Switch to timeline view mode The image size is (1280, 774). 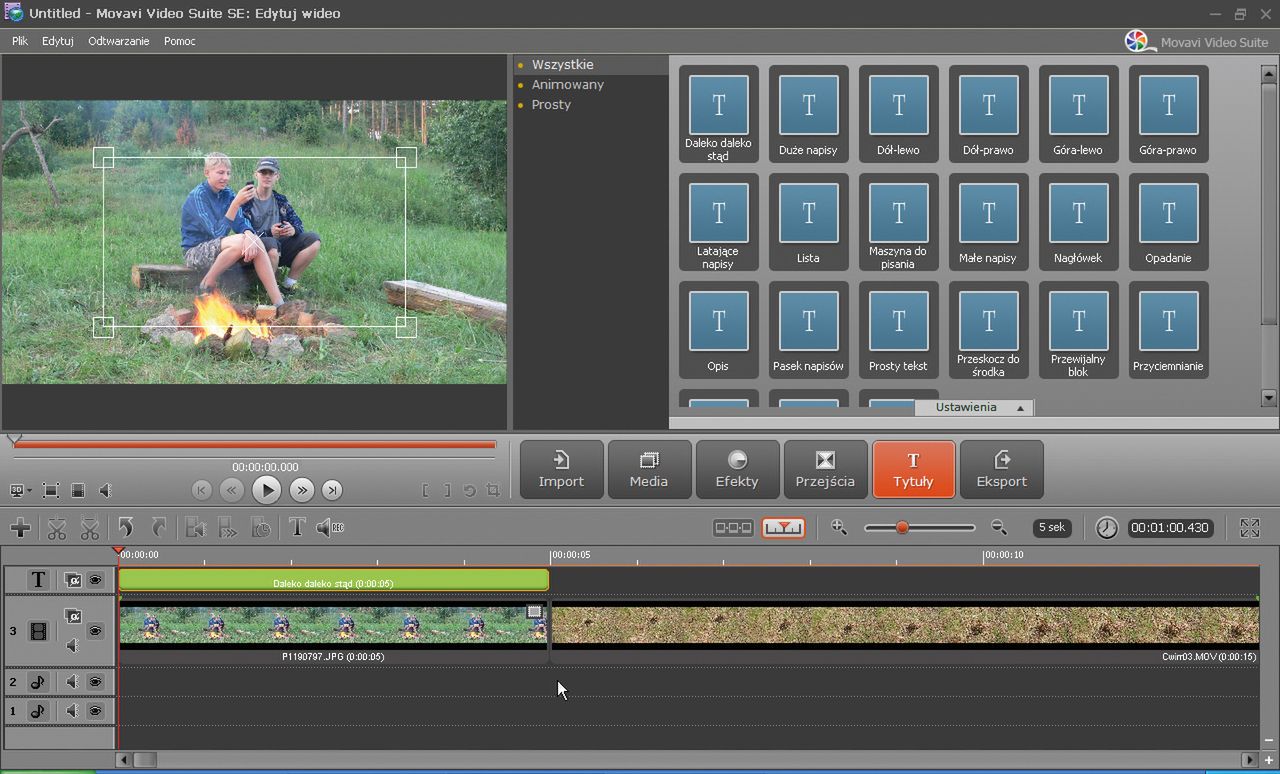click(x=783, y=528)
